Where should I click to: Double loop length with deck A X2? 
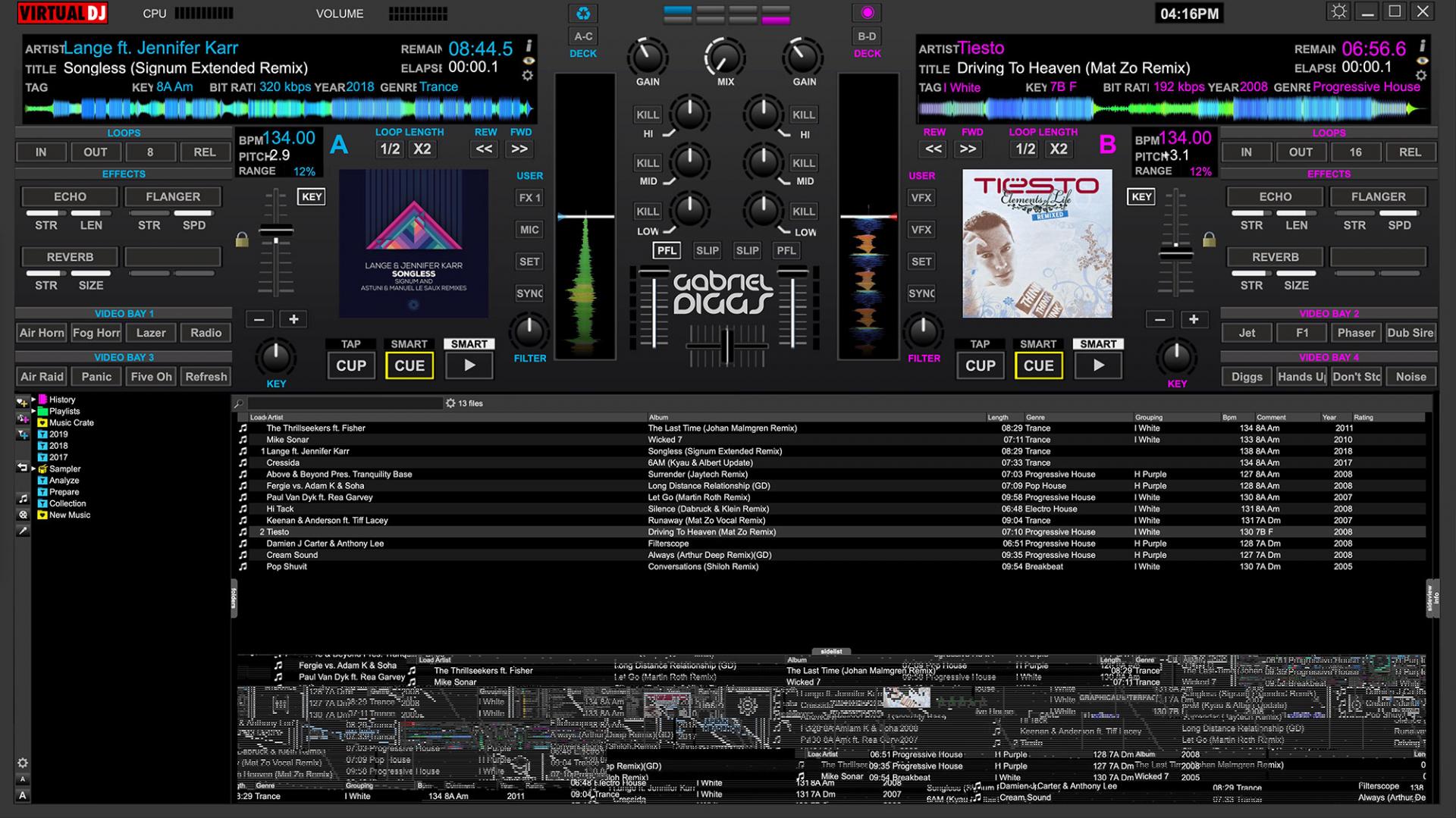pyautogui.click(x=422, y=149)
